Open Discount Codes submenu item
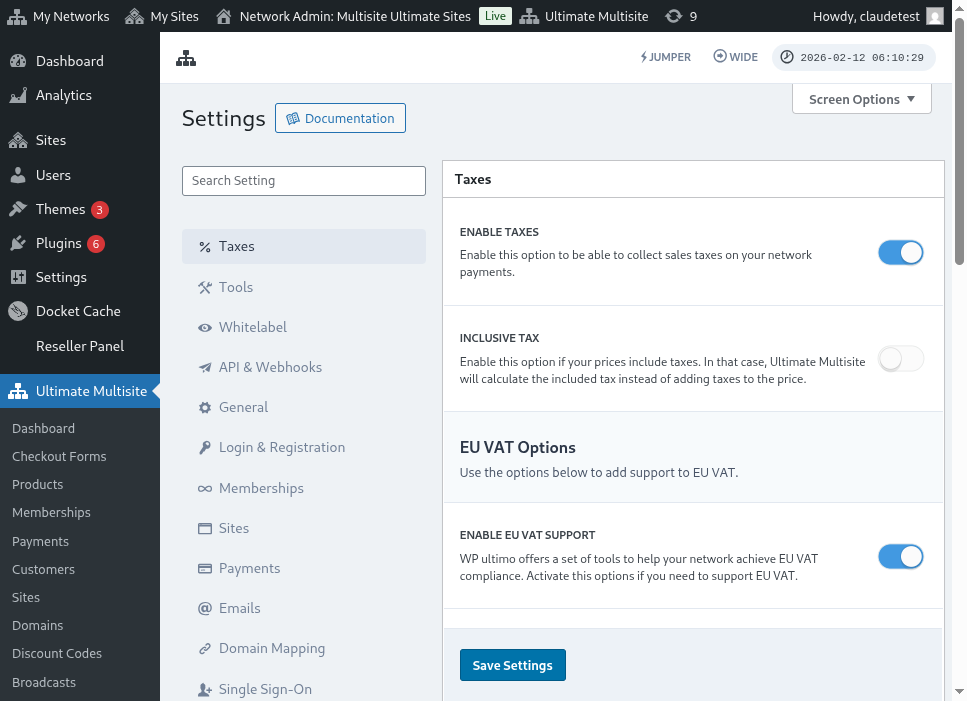The width and height of the screenshot is (967, 701). (x=57, y=654)
